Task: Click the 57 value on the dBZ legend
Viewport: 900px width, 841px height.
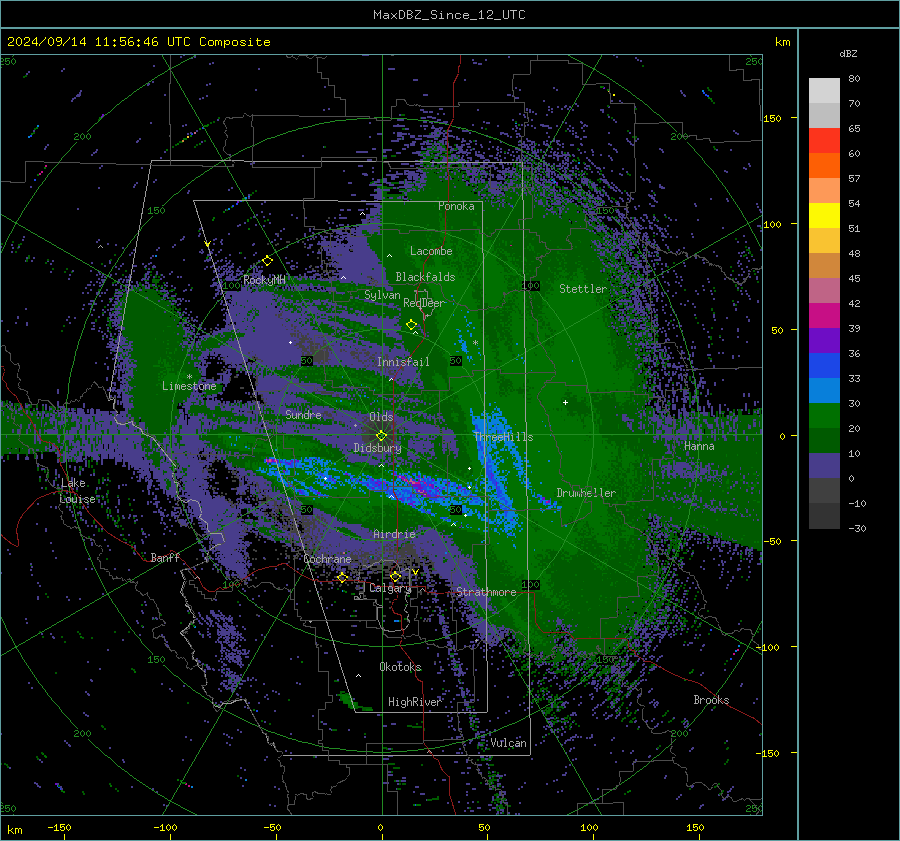Action: pyautogui.click(x=854, y=179)
